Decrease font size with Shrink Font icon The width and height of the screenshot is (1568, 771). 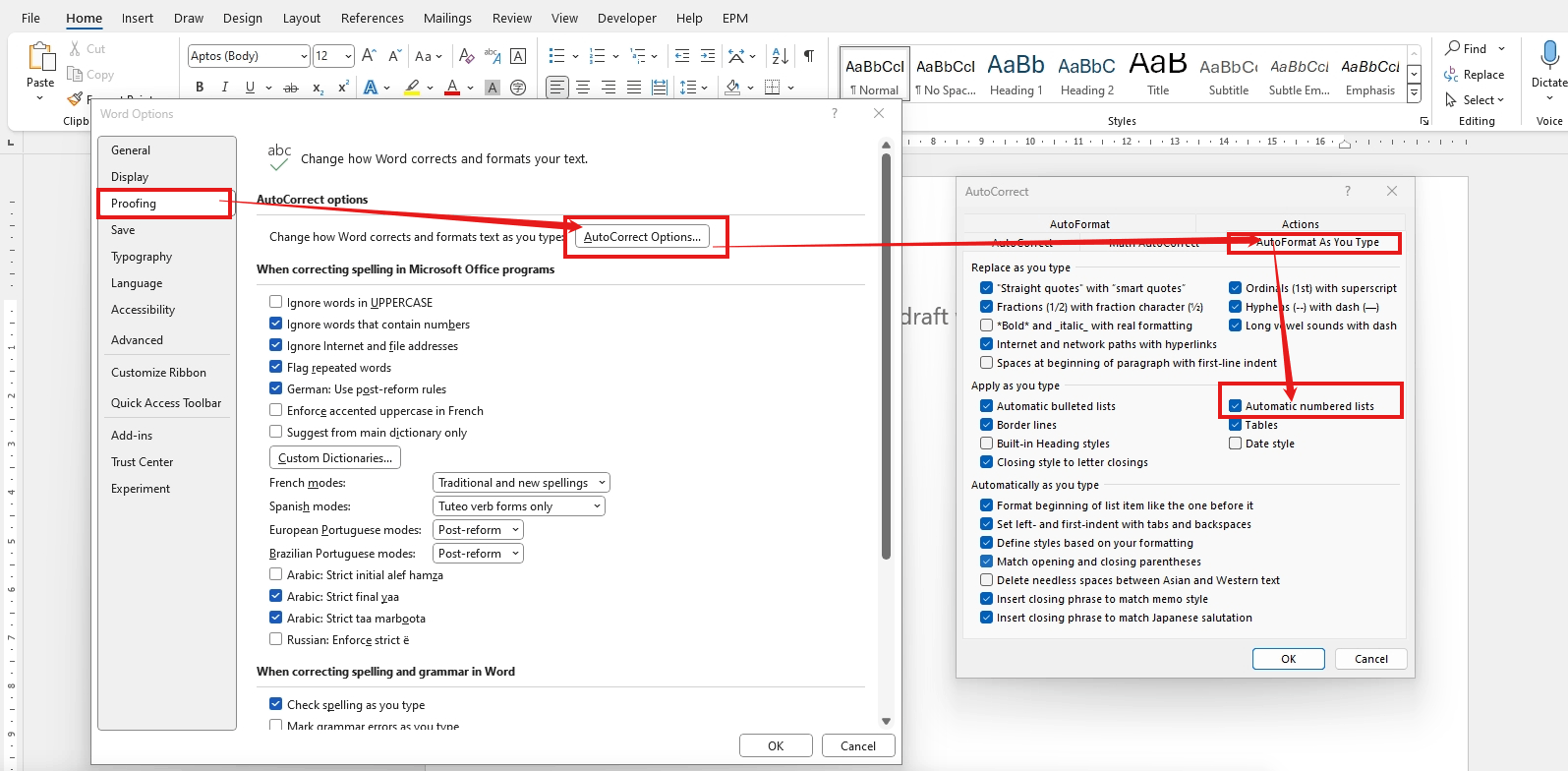coord(394,56)
